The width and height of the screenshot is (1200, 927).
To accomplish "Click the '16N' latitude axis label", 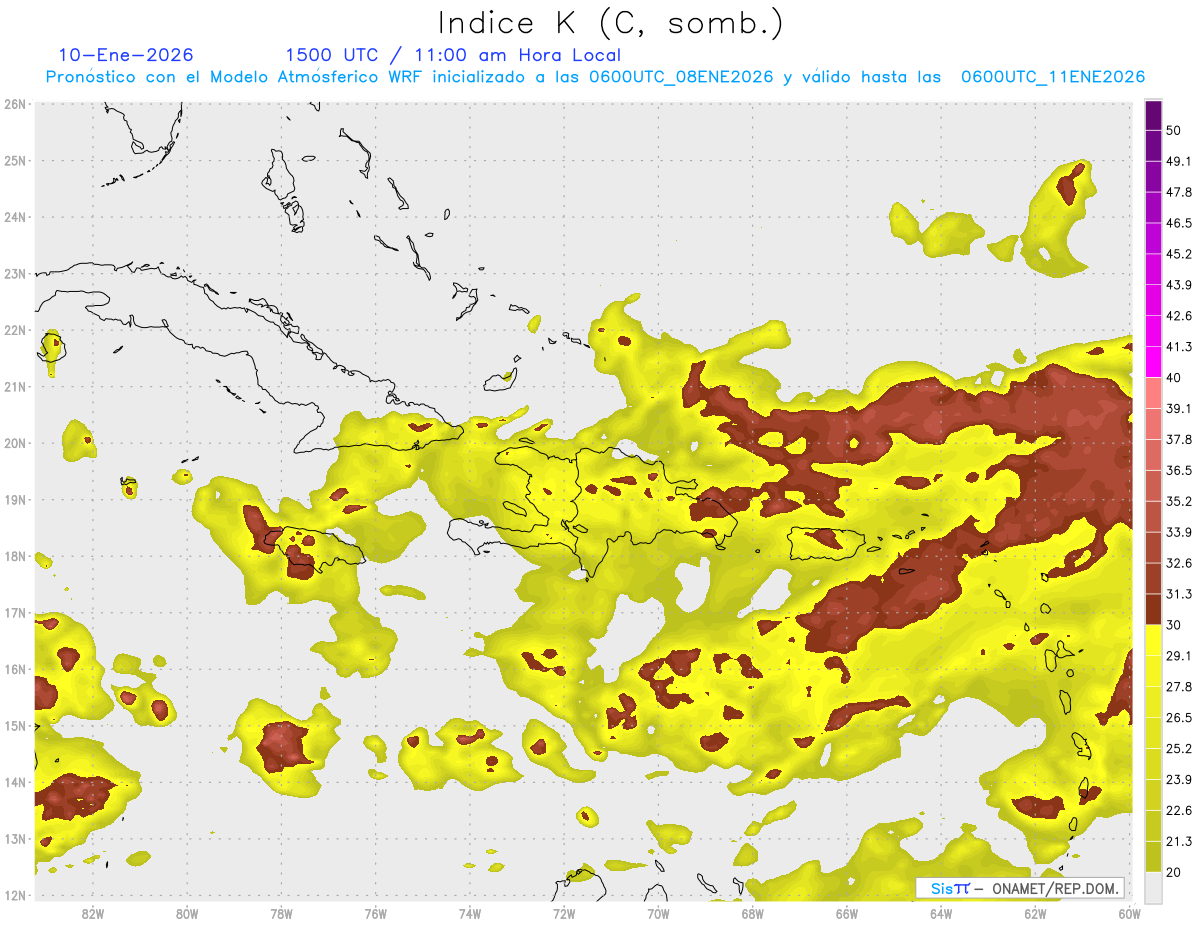I will [15, 669].
